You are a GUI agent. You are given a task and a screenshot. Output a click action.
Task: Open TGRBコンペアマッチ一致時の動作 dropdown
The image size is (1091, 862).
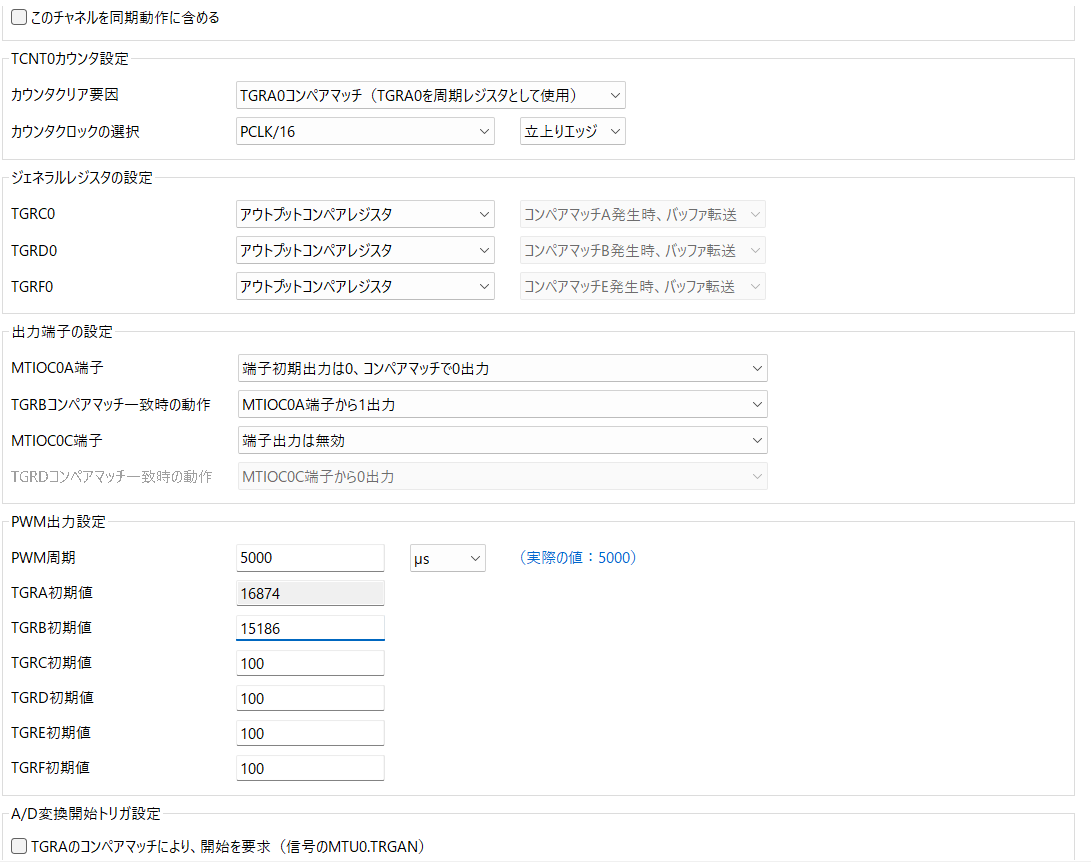click(502, 405)
